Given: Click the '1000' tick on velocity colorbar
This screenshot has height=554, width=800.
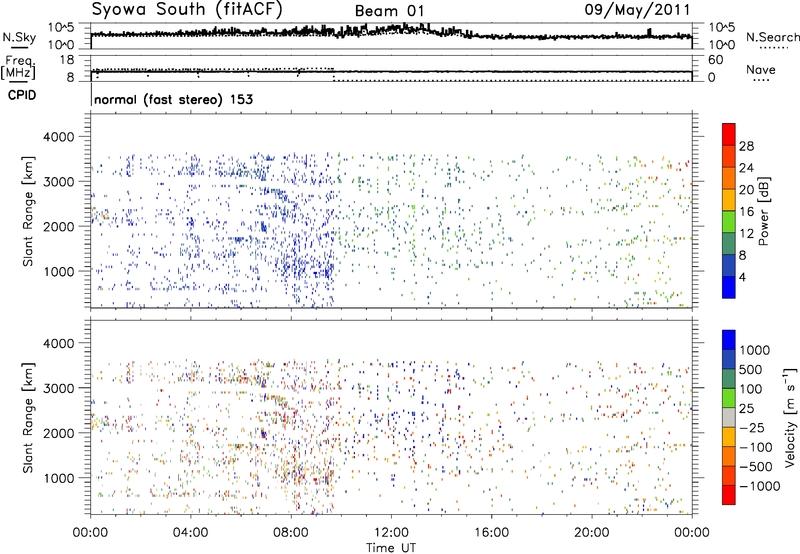Looking at the screenshot, I should point(755,350).
